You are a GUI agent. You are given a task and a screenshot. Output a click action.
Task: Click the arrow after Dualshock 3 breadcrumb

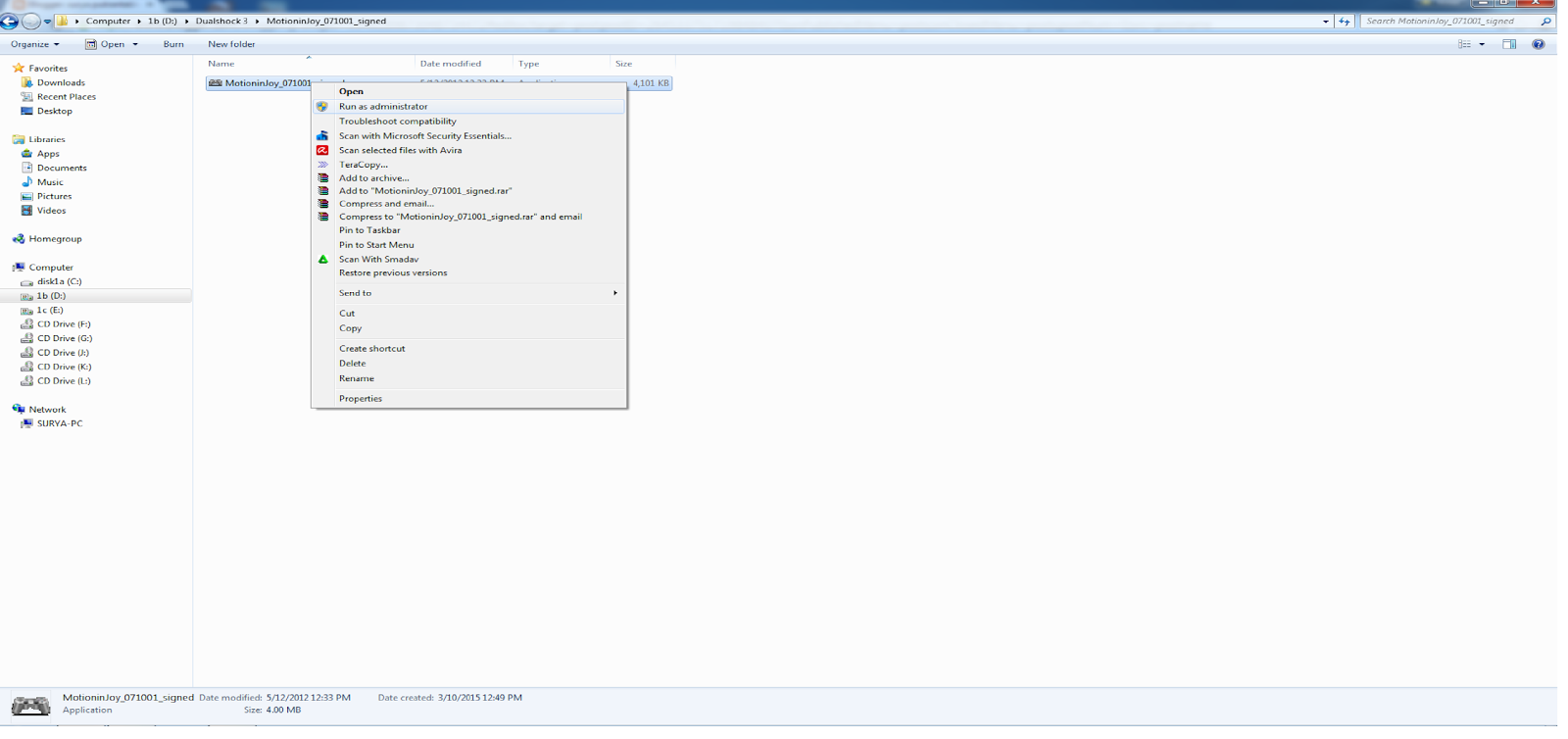coord(258,21)
